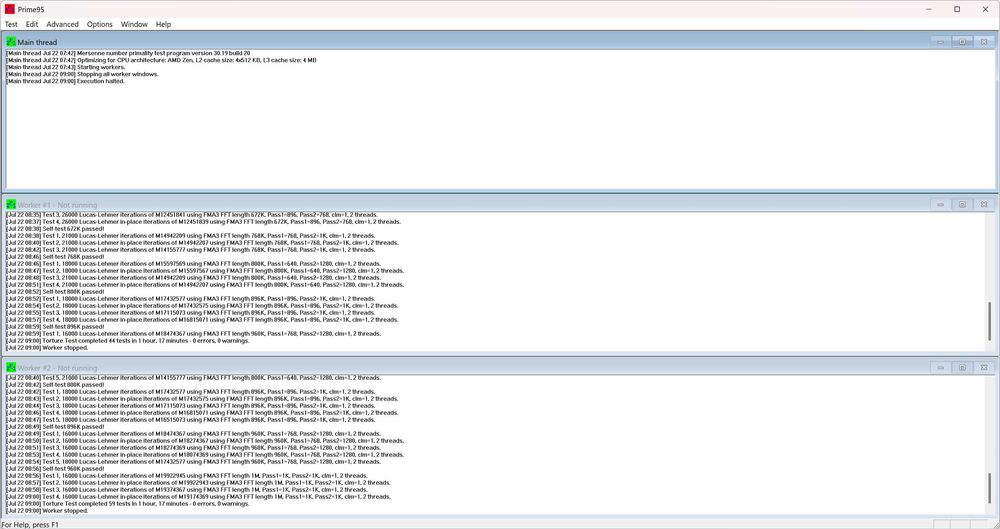1000x529 pixels.
Task: Click the line testing M19174369
Action: 198,496
